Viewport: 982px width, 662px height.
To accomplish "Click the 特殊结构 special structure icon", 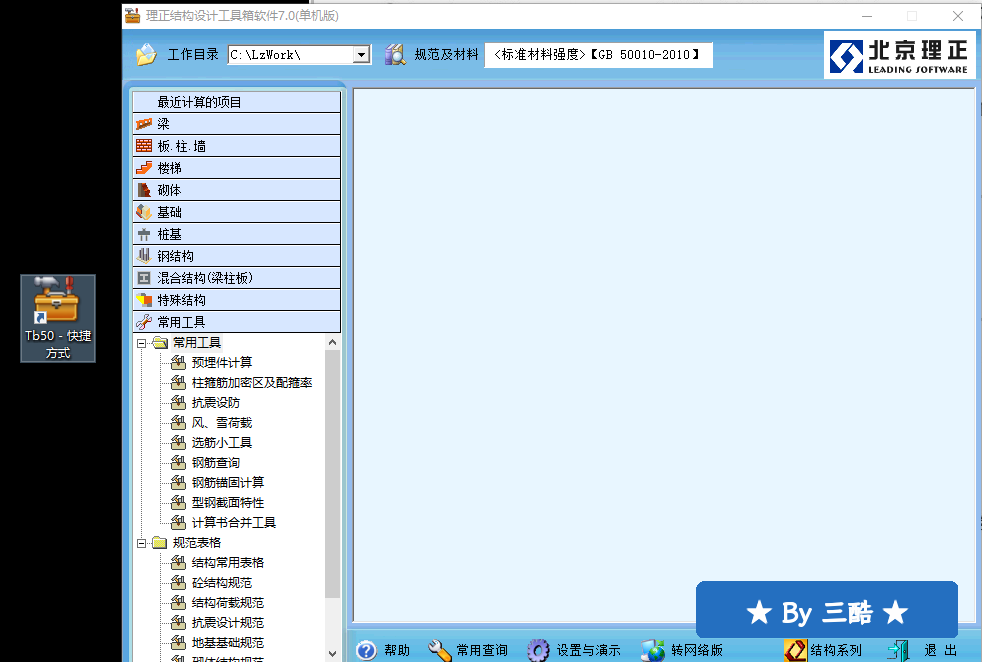I will 144,300.
